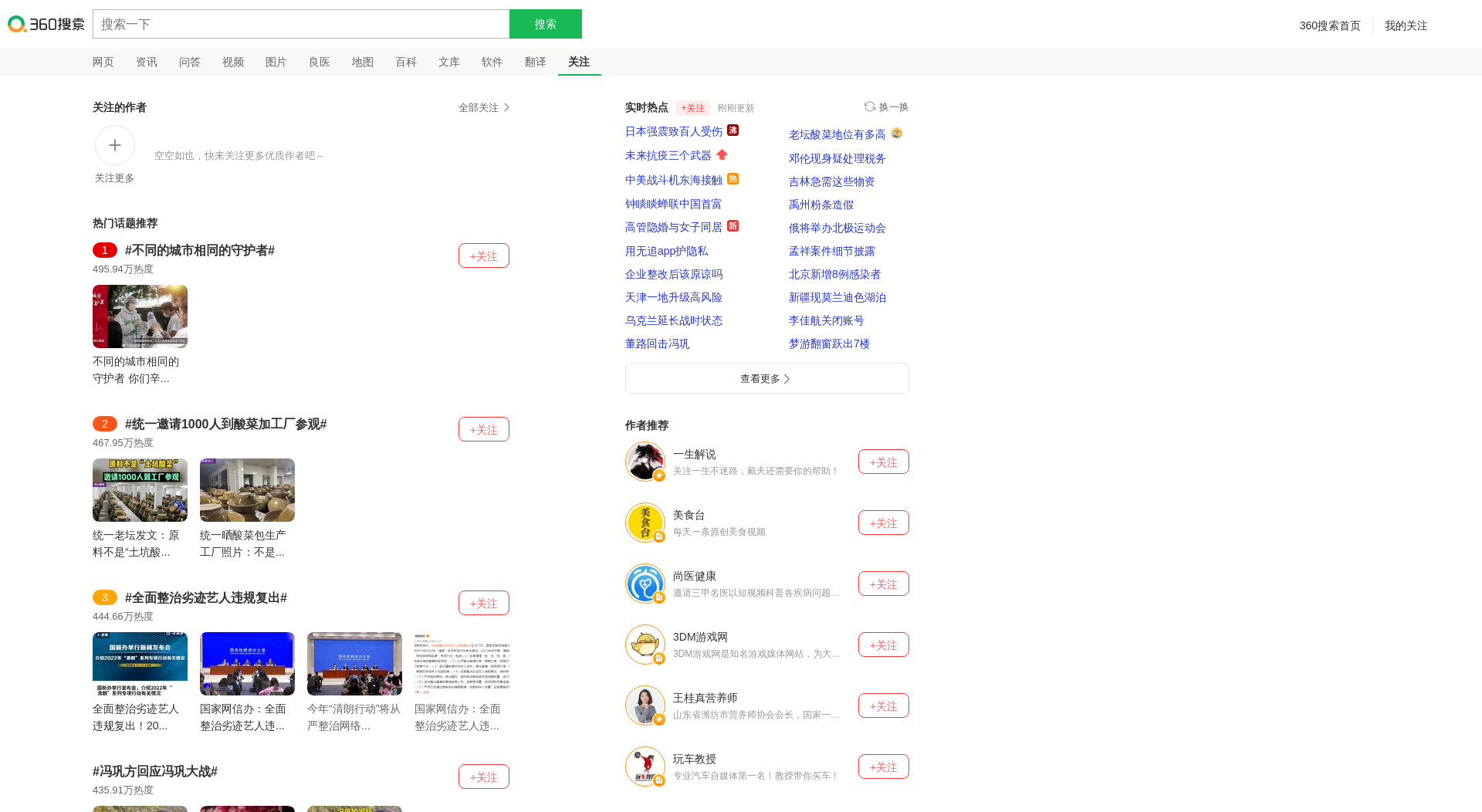The image size is (1482, 812).
Task: Switch to the 资讯 tab
Action: point(147,62)
